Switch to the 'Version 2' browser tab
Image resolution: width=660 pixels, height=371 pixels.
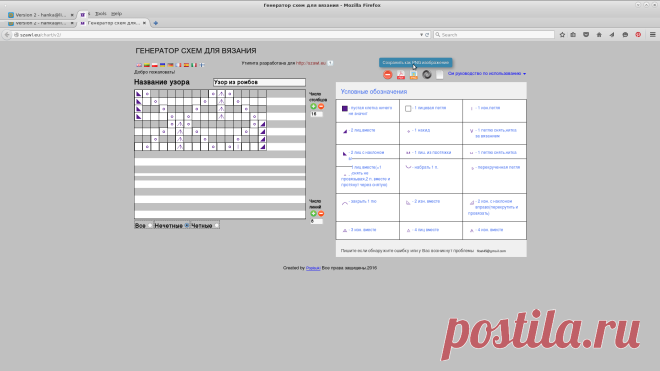(41, 23)
